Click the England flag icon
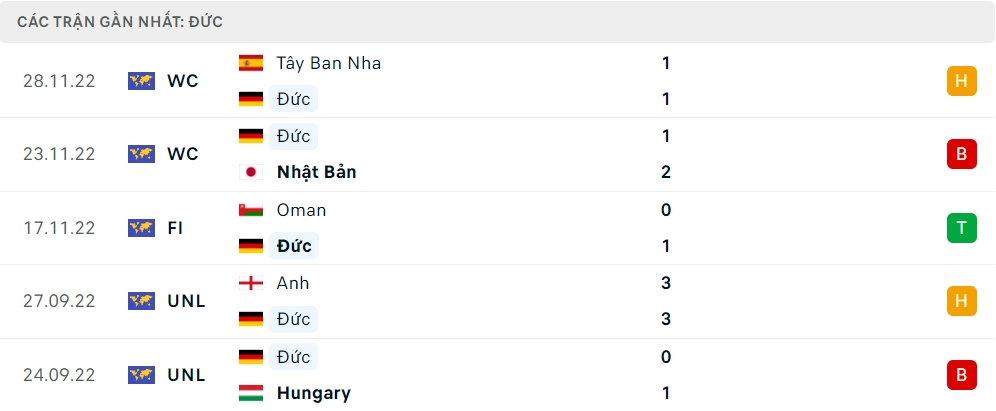This screenshot has height=411, width=996. tap(251, 283)
